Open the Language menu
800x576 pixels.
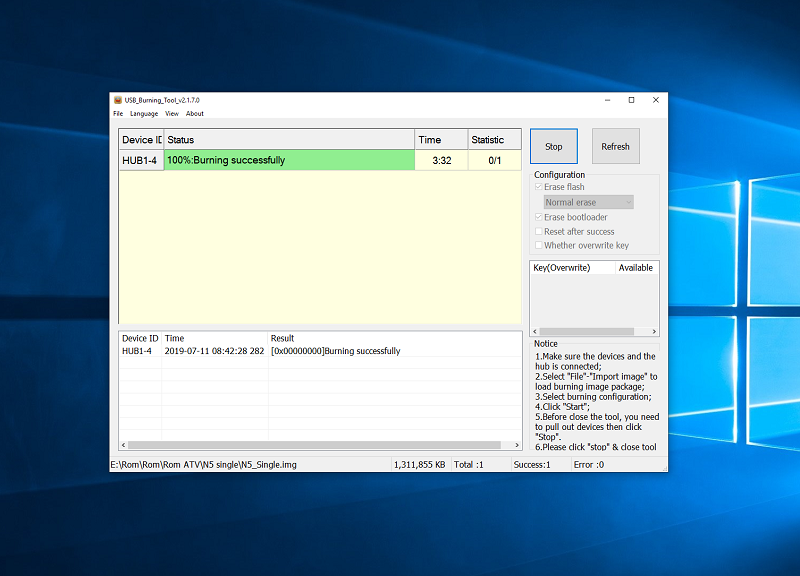click(144, 114)
